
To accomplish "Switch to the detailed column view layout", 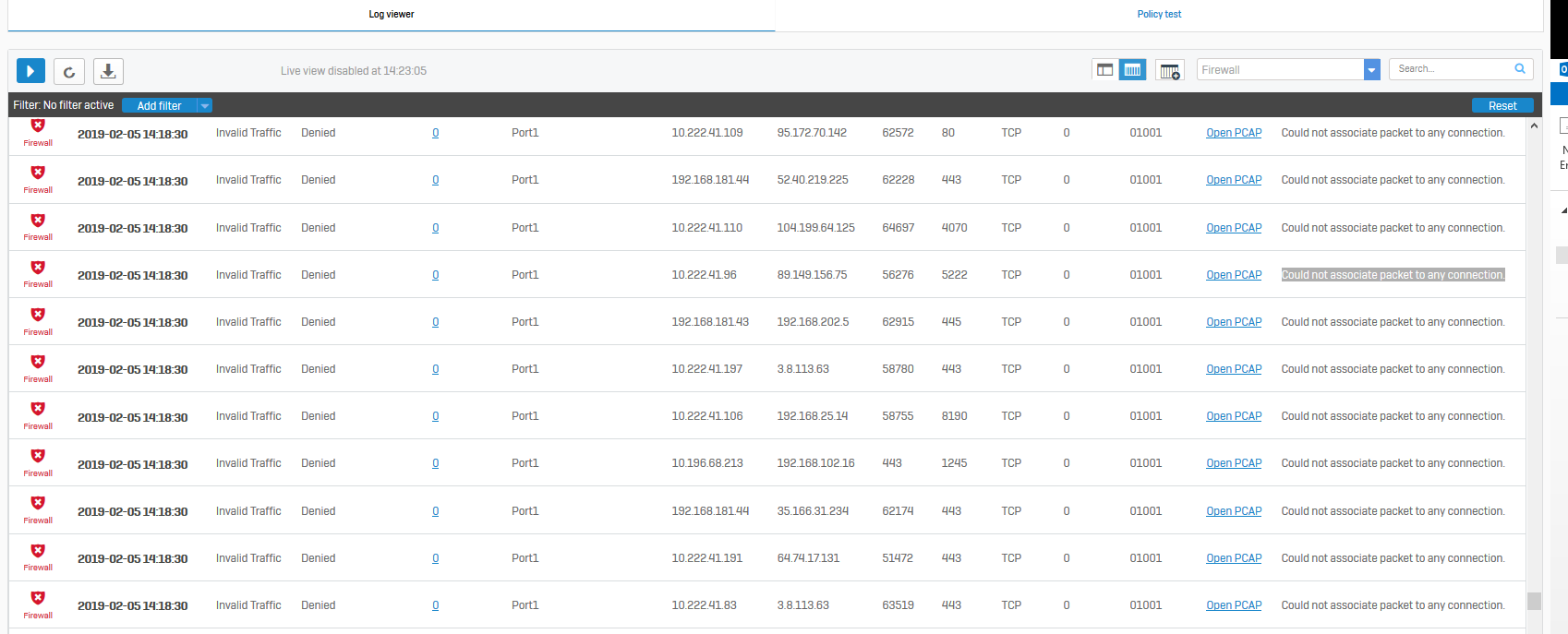I will (1132, 70).
